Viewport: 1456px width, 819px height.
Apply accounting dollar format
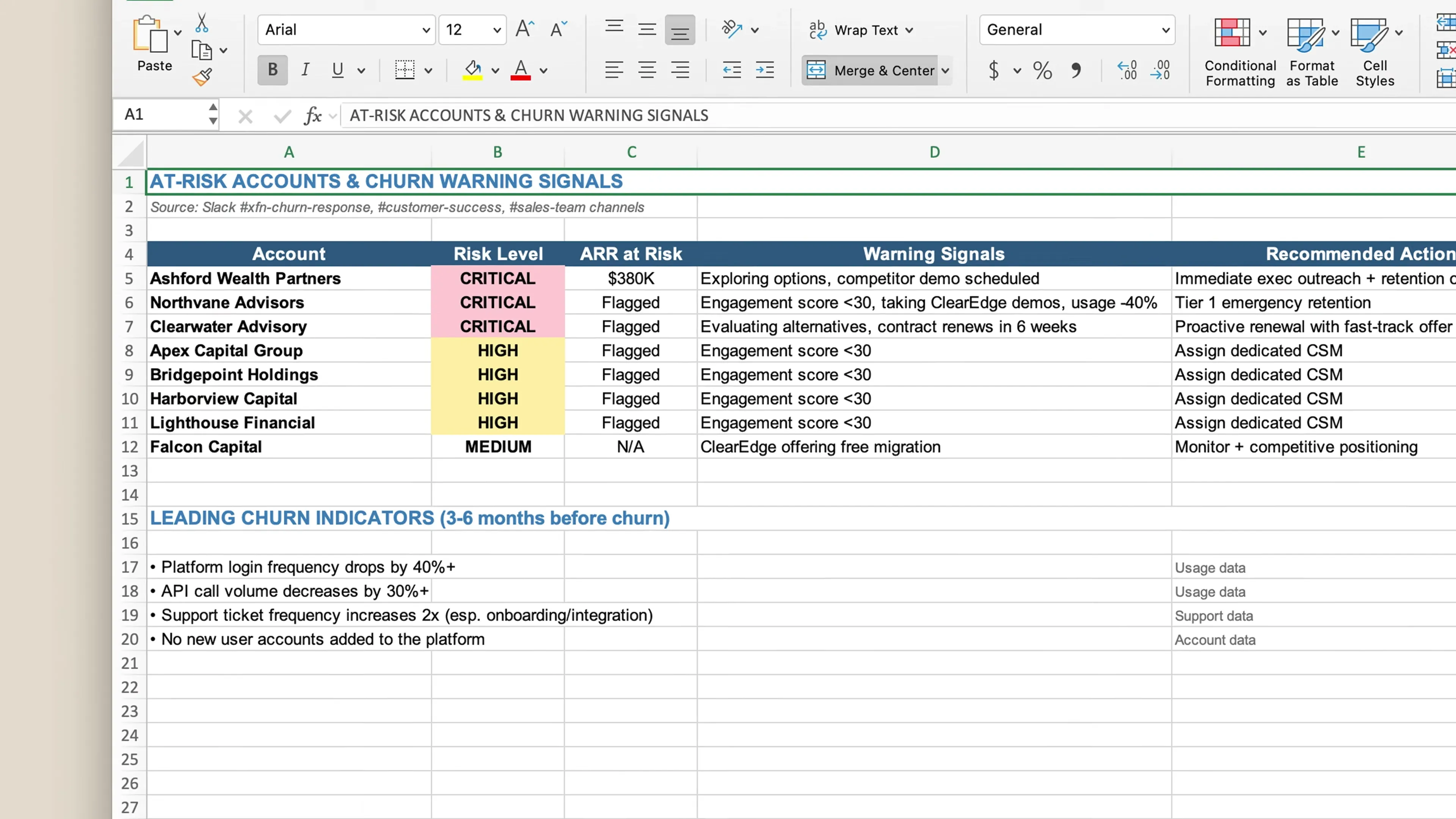994,70
